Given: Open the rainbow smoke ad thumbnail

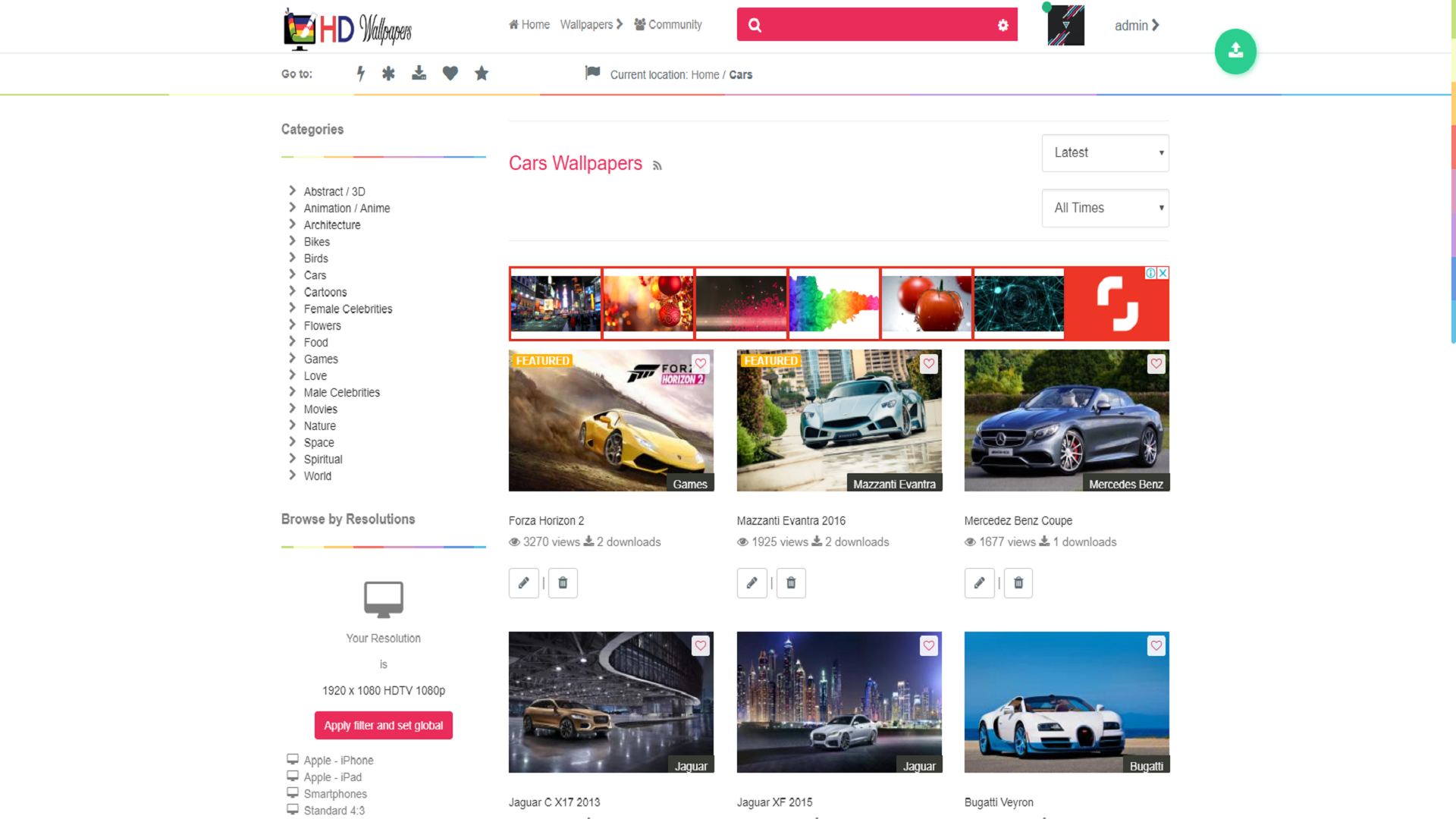Looking at the screenshot, I should 833,303.
